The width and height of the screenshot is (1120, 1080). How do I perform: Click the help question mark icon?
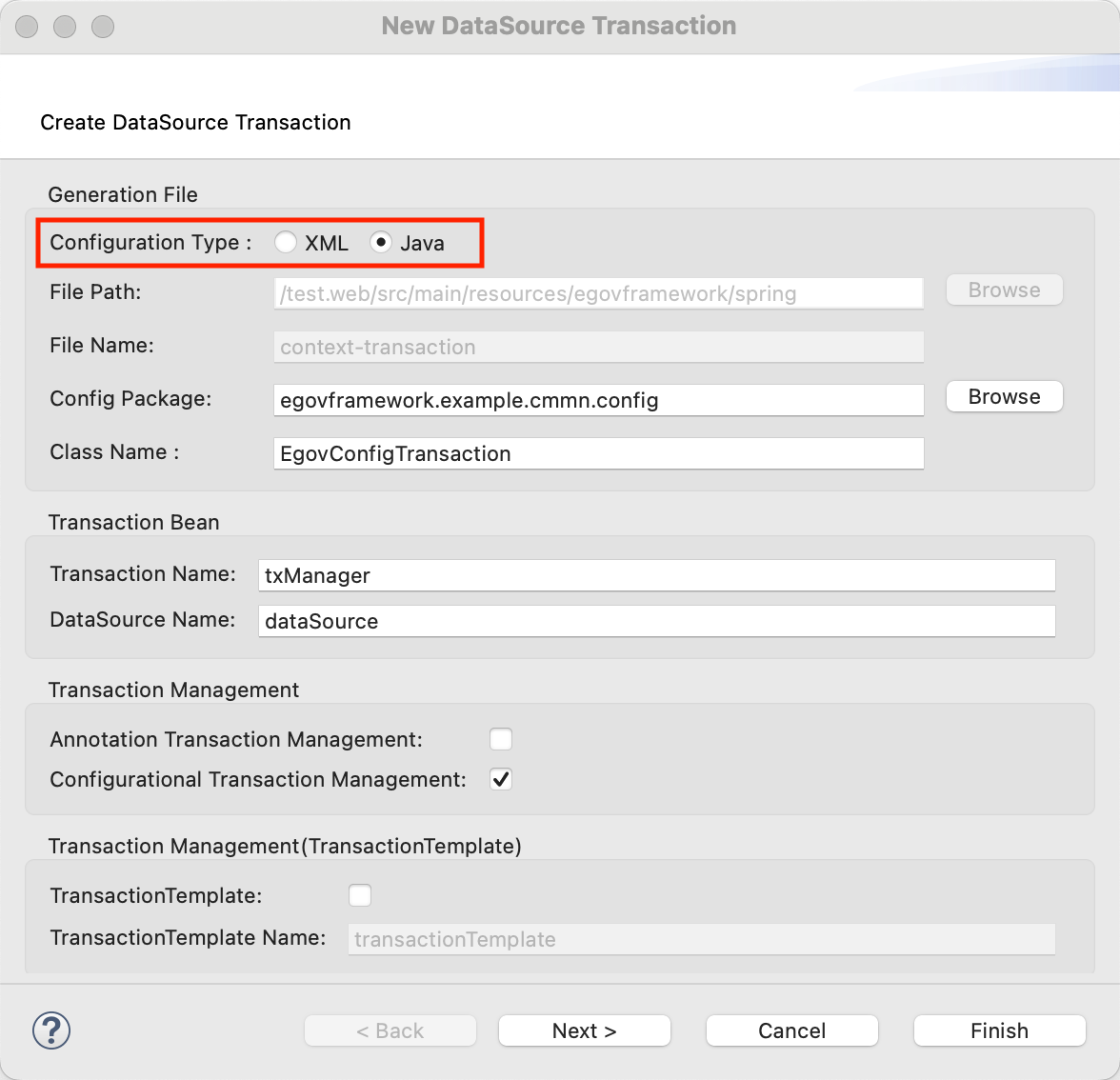pos(51,1030)
